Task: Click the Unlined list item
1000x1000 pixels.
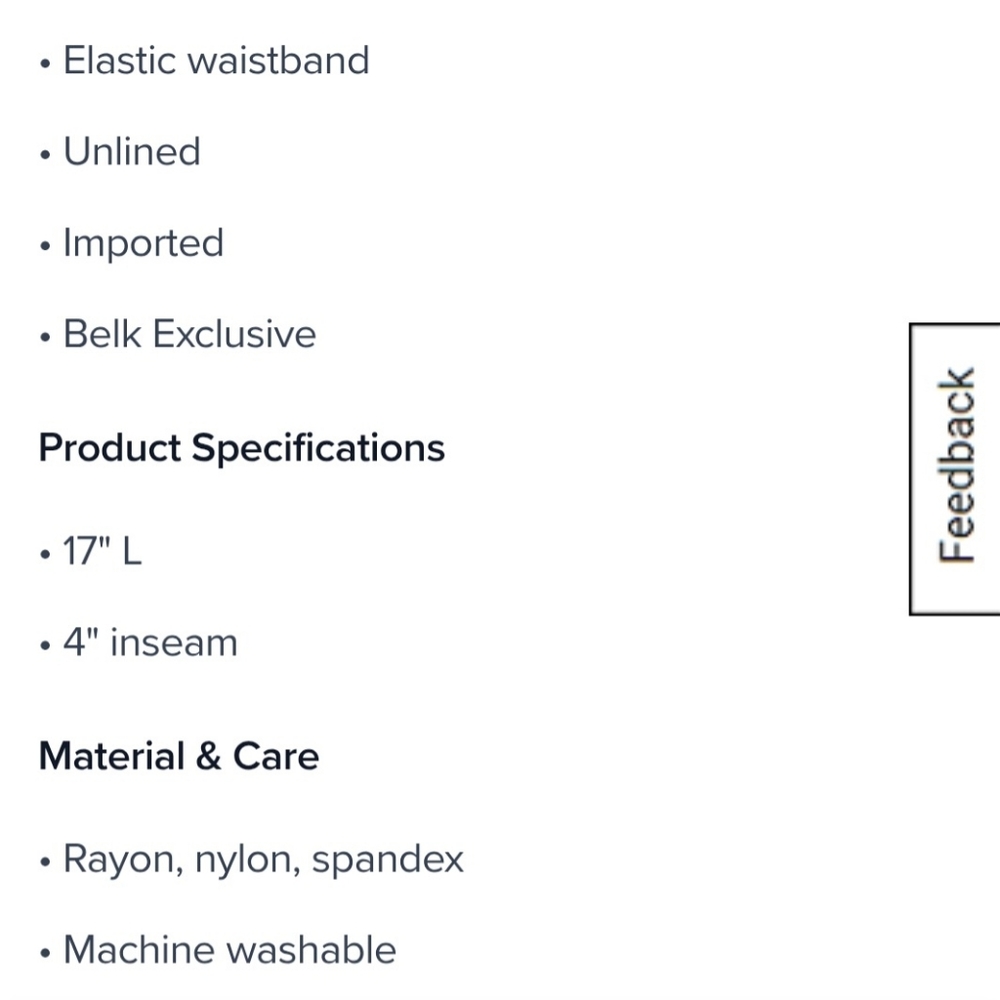Action: coord(132,152)
